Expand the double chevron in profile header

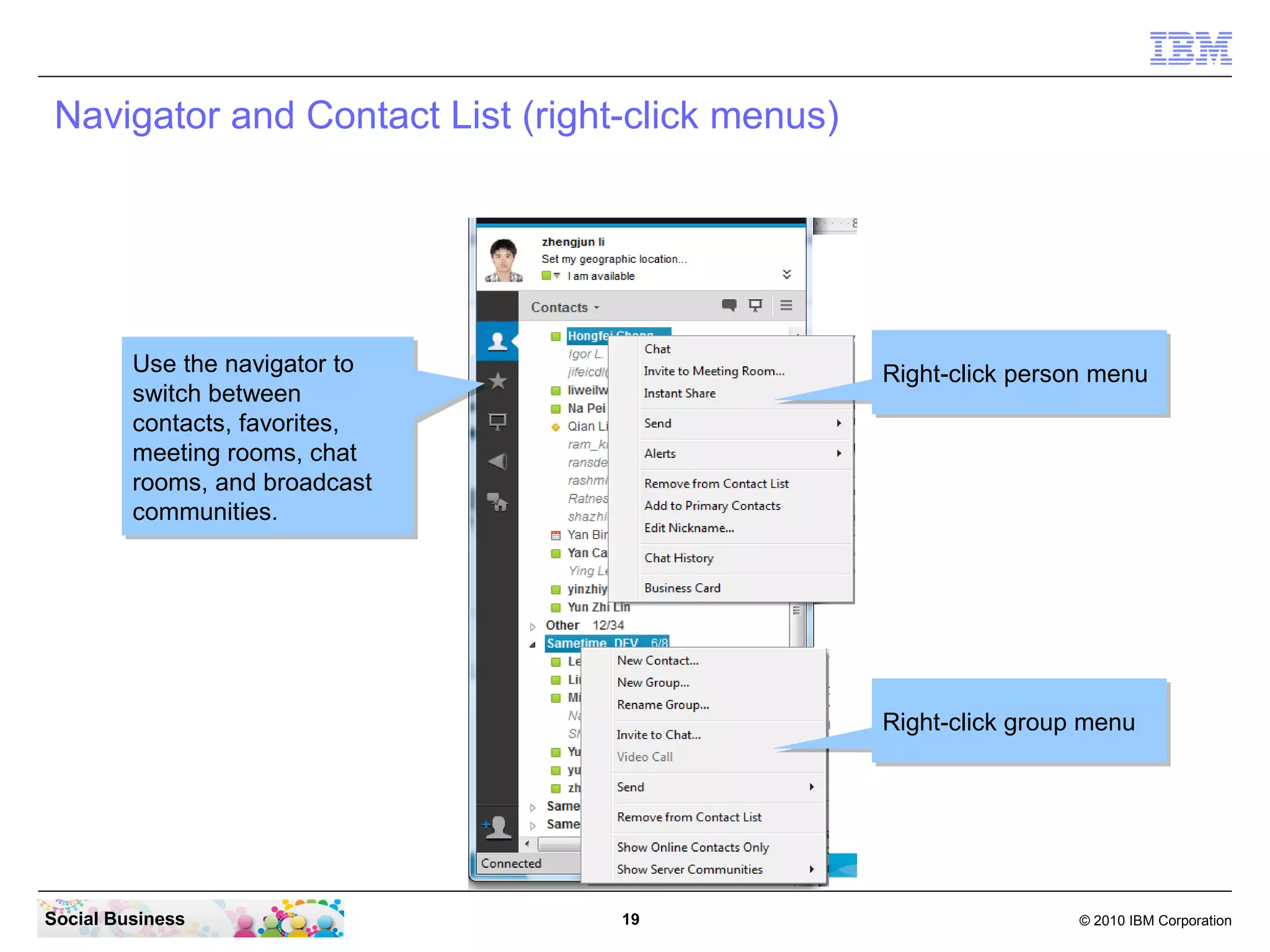tap(787, 274)
